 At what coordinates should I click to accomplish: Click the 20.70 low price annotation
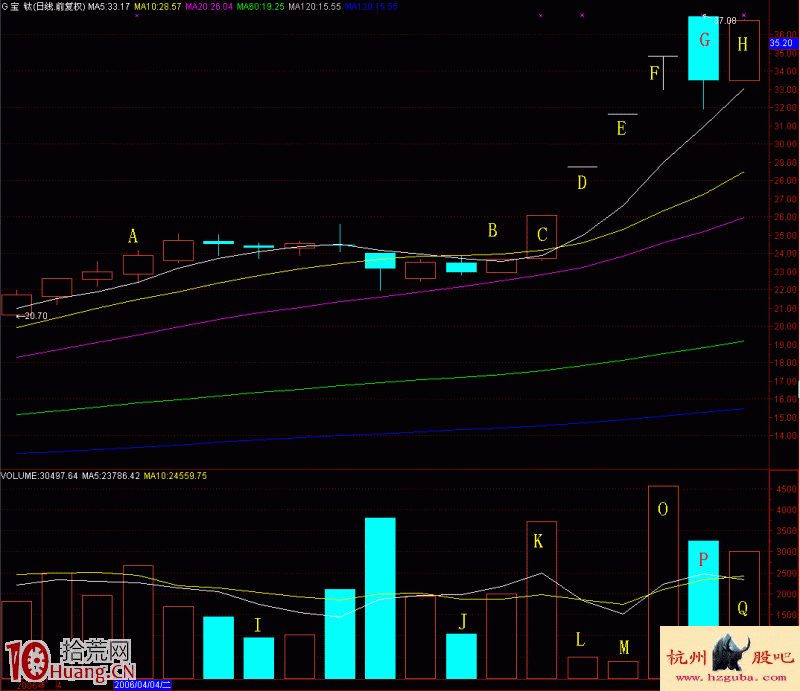pos(34,316)
